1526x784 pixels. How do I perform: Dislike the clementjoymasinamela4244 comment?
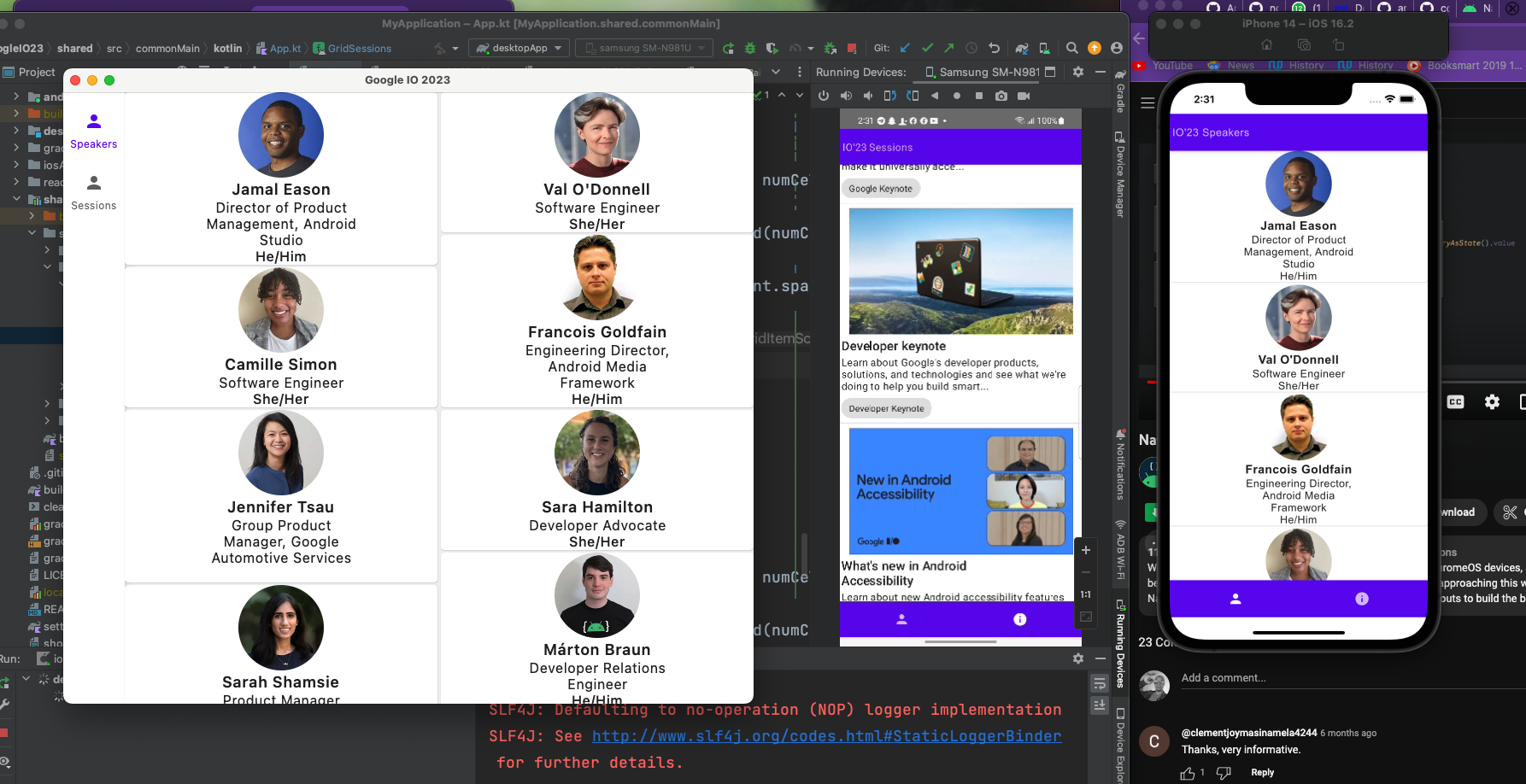pos(1224,773)
